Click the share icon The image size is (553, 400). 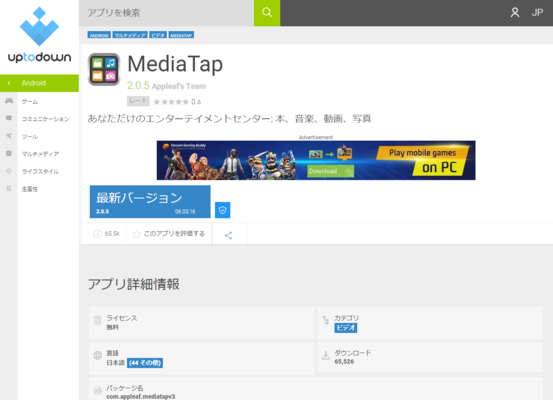coord(229,235)
